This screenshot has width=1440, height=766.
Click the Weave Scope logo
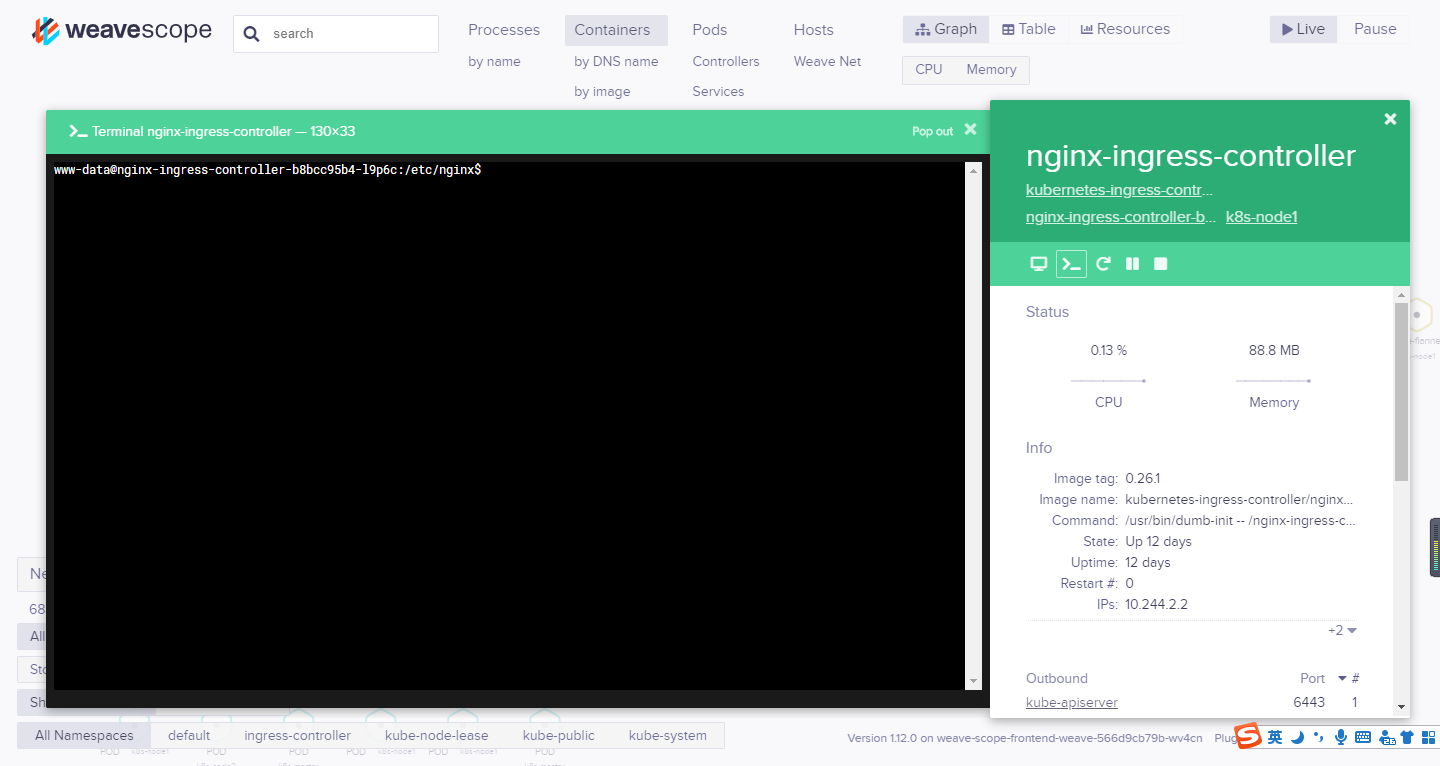click(122, 31)
